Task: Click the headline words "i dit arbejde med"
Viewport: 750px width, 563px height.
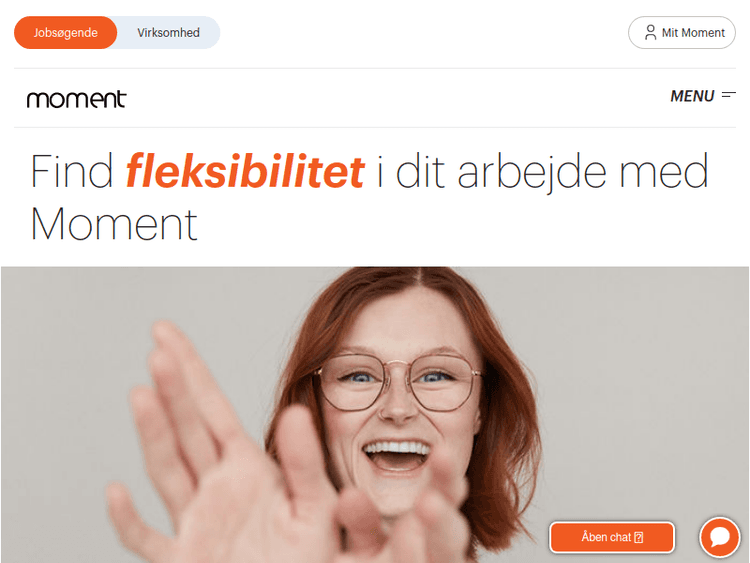Action: 542,172
